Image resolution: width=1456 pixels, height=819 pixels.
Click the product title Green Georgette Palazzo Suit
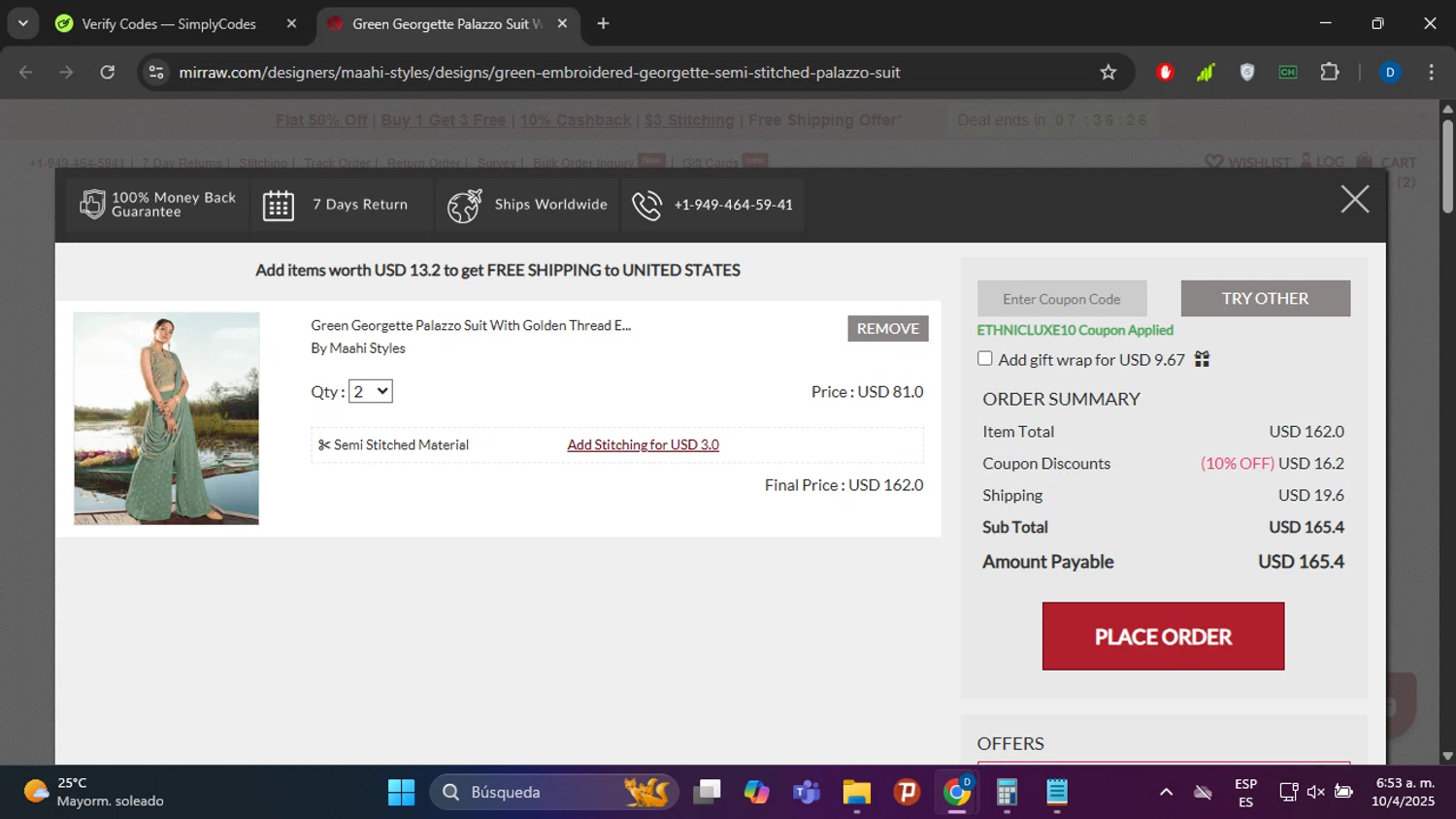pos(471,325)
